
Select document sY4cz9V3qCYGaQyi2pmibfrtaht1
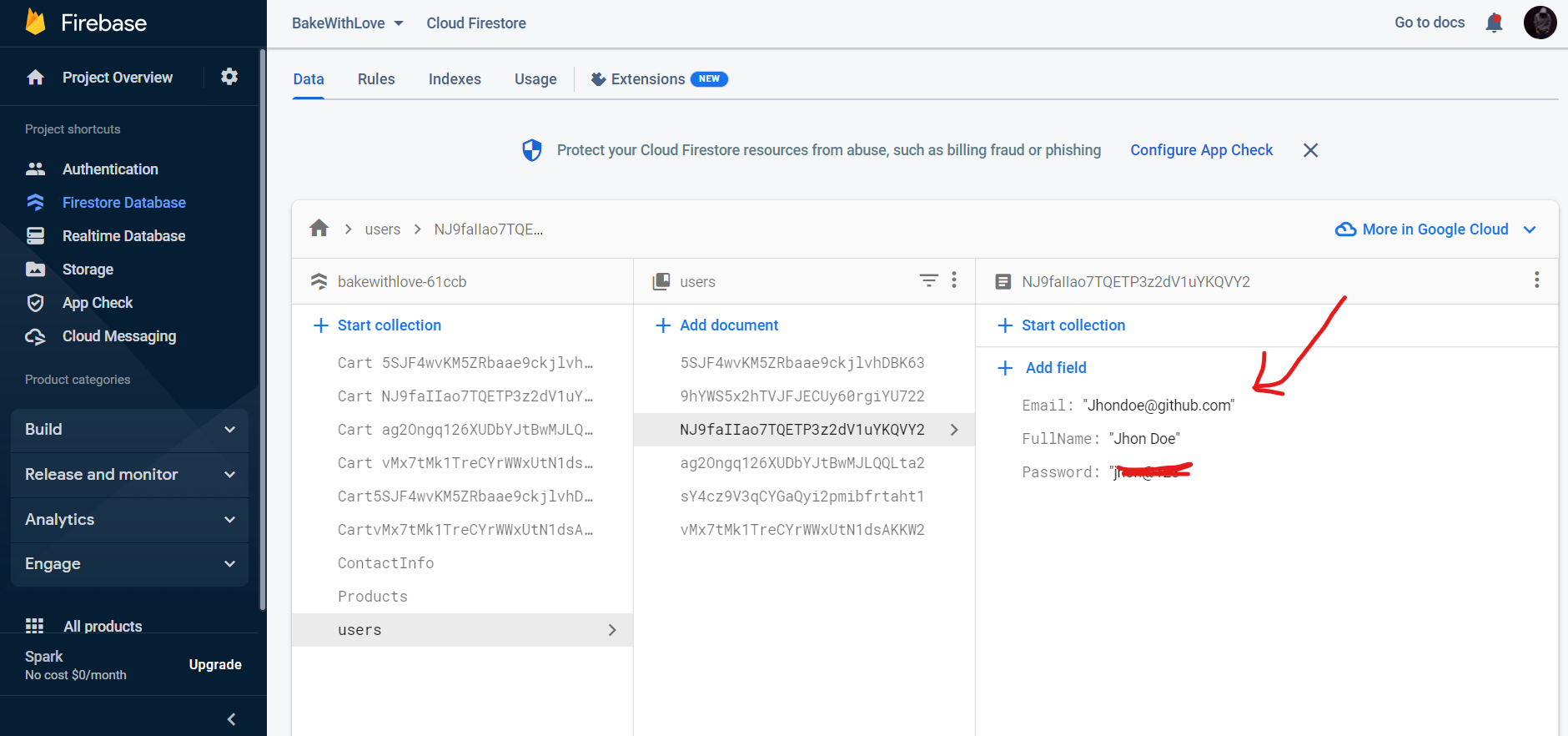[804, 497]
